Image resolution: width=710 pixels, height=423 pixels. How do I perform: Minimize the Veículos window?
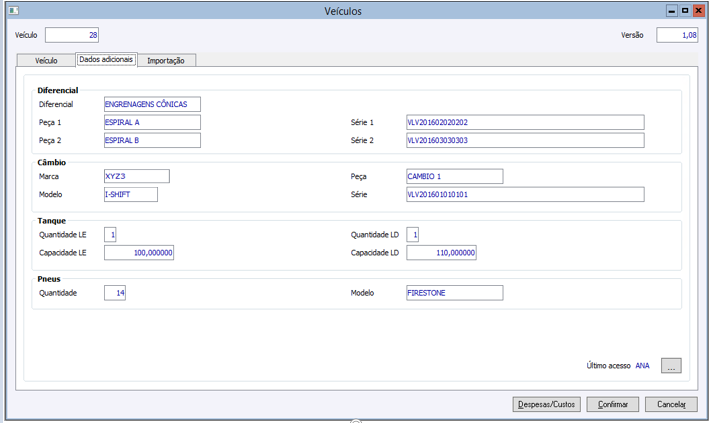[671, 10]
